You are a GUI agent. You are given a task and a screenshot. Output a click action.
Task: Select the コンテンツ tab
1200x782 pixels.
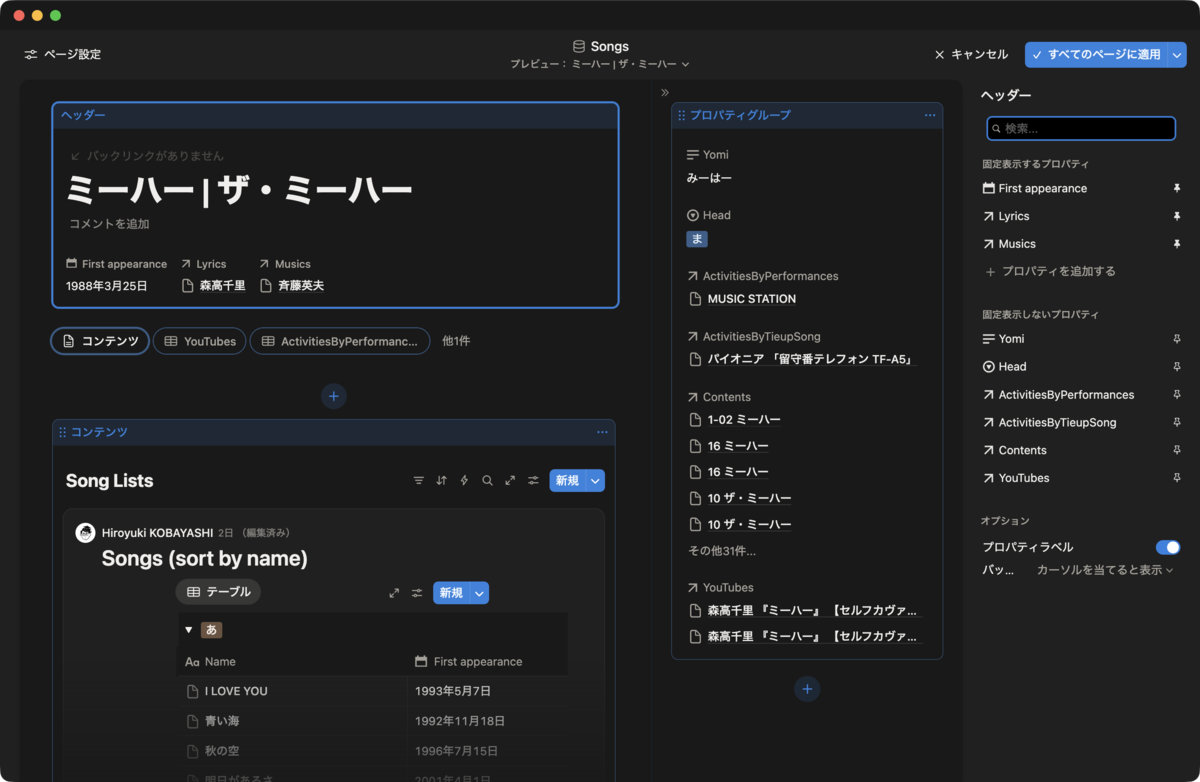pyautogui.click(x=100, y=341)
